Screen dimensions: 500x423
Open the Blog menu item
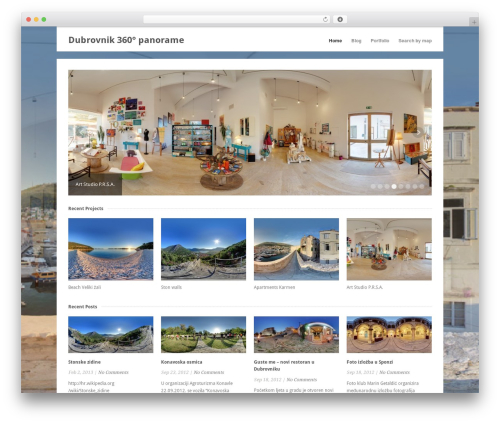tap(356, 41)
